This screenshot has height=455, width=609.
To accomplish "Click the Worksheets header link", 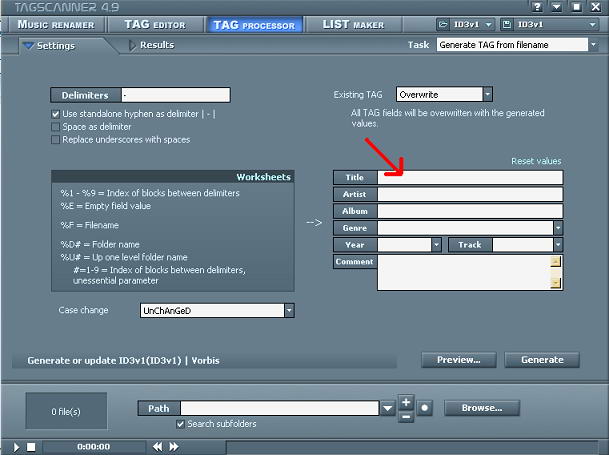I will 263,177.
